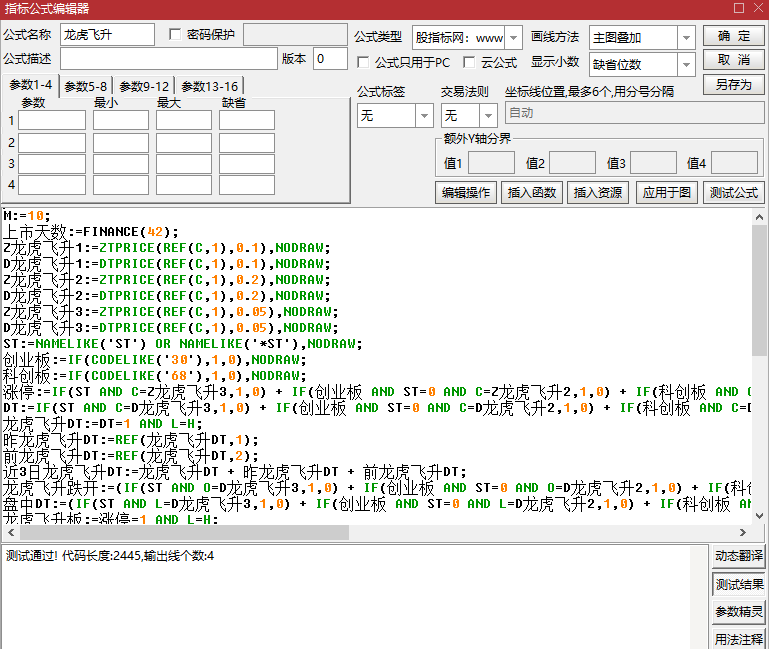The height and width of the screenshot is (649, 769).
Task: Open the 参数9-12 tab
Action: (144, 86)
